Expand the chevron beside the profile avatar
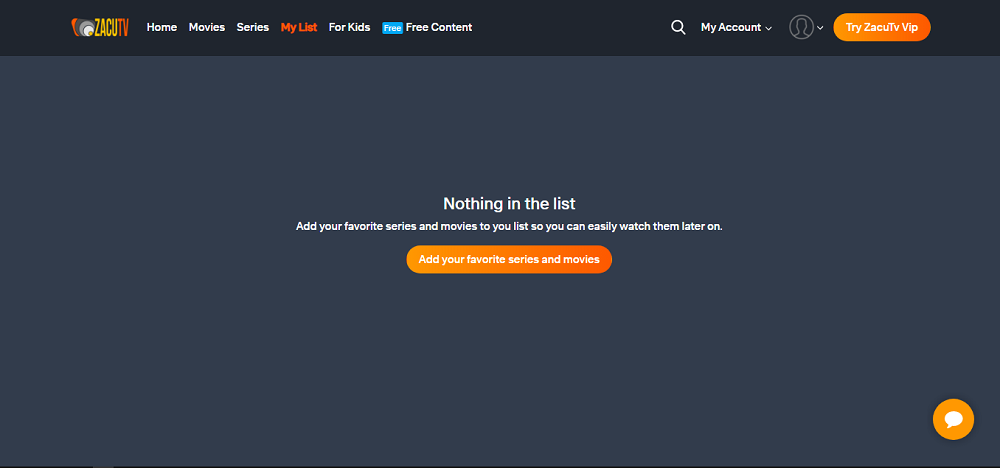Image resolution: width=1000 pixels, height=468 pixels. pos(821,29)
